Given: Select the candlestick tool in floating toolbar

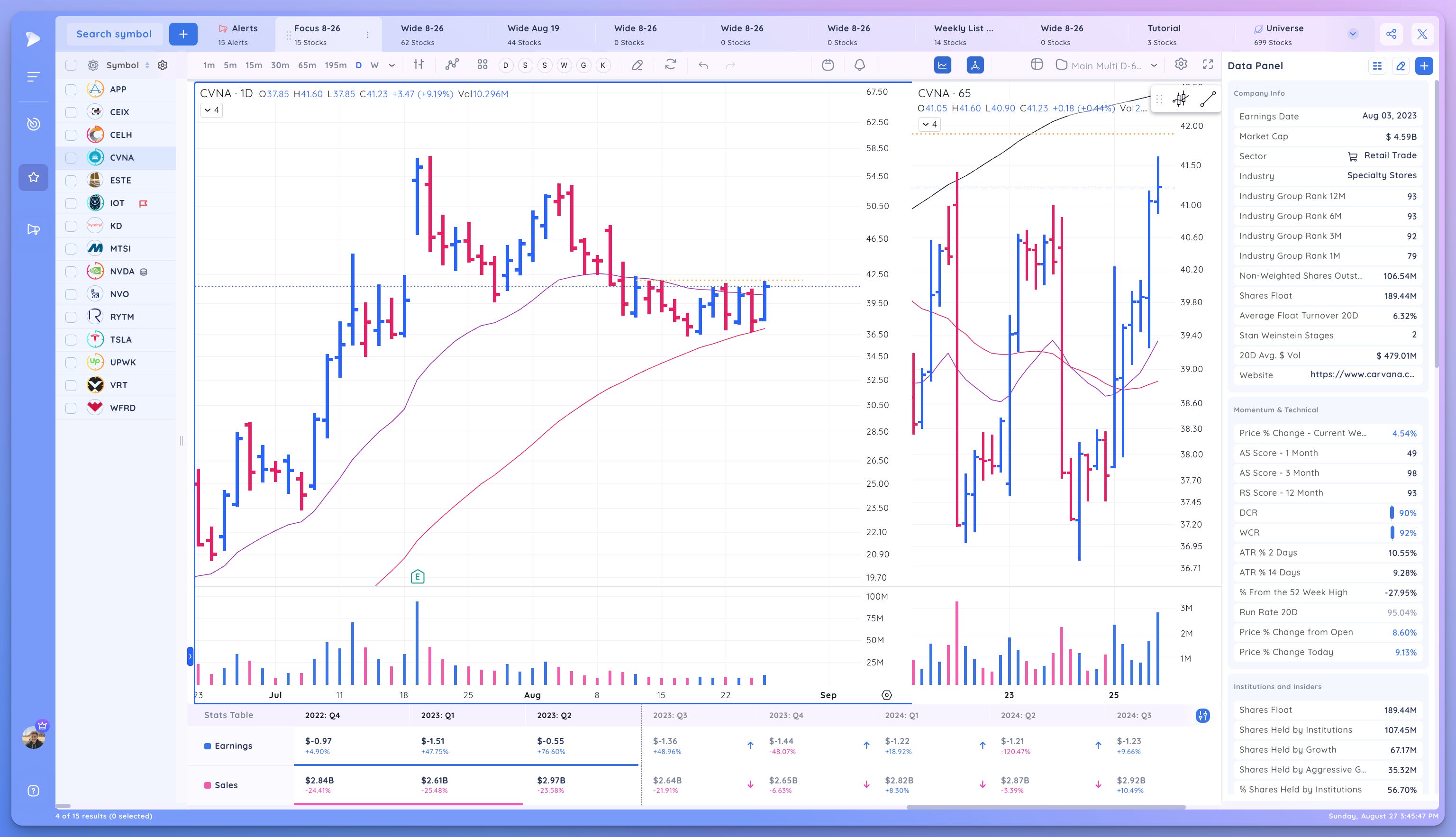Looking at the screenshot, I should coord(1180,100).
